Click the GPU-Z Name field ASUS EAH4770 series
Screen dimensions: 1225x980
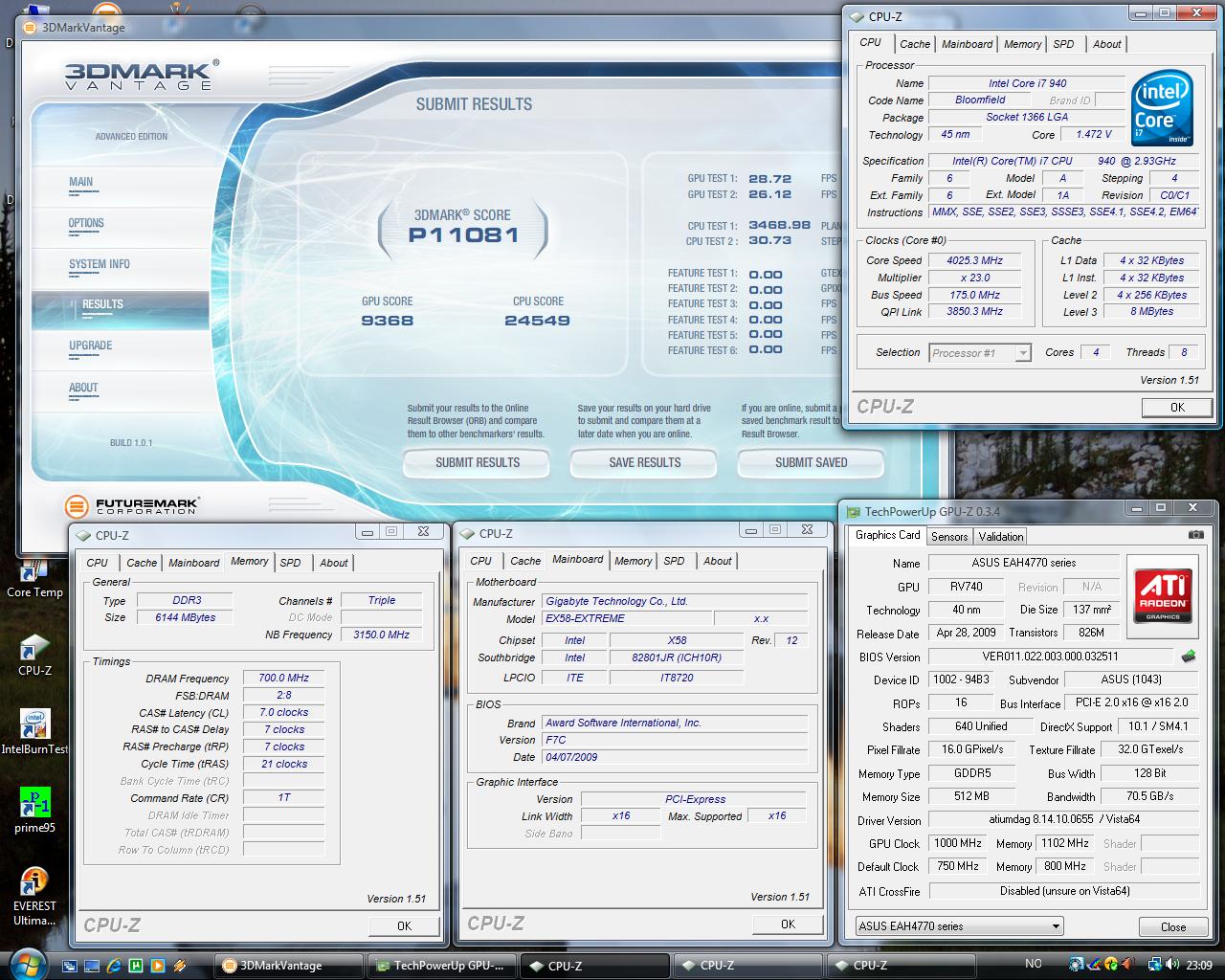1023,563
